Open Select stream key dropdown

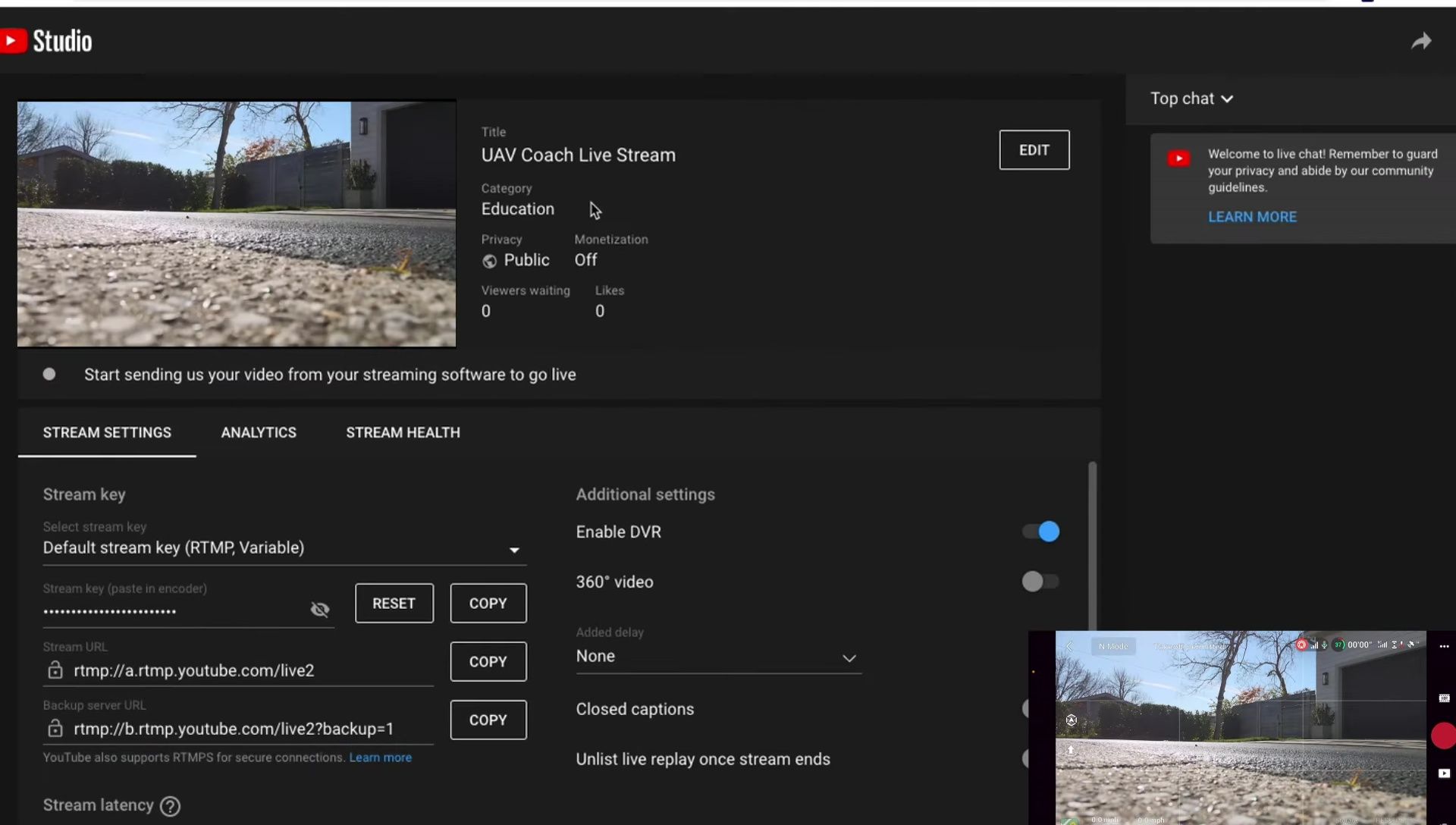coord(284,548)
